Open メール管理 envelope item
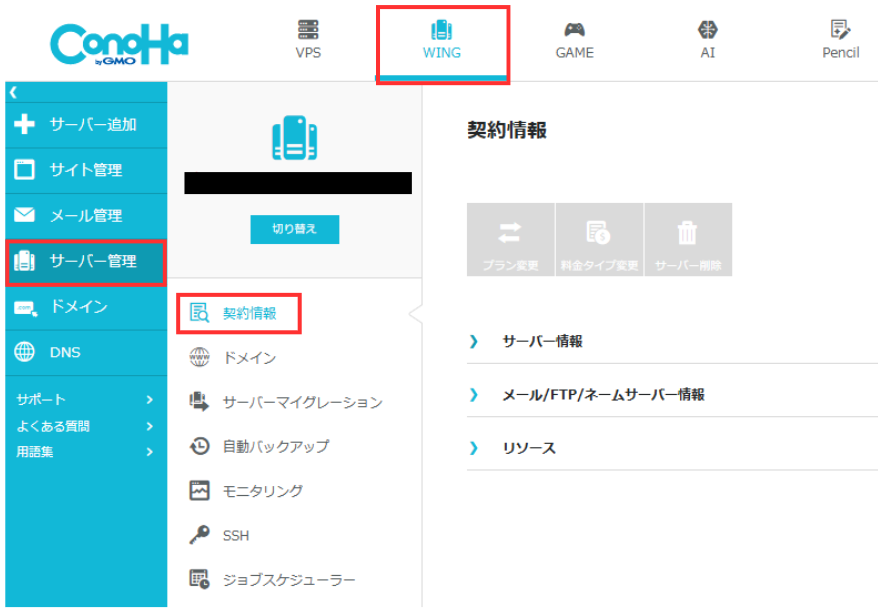Image resolution: width=878 pixels, height=611 pixels. tap(85, 216)
